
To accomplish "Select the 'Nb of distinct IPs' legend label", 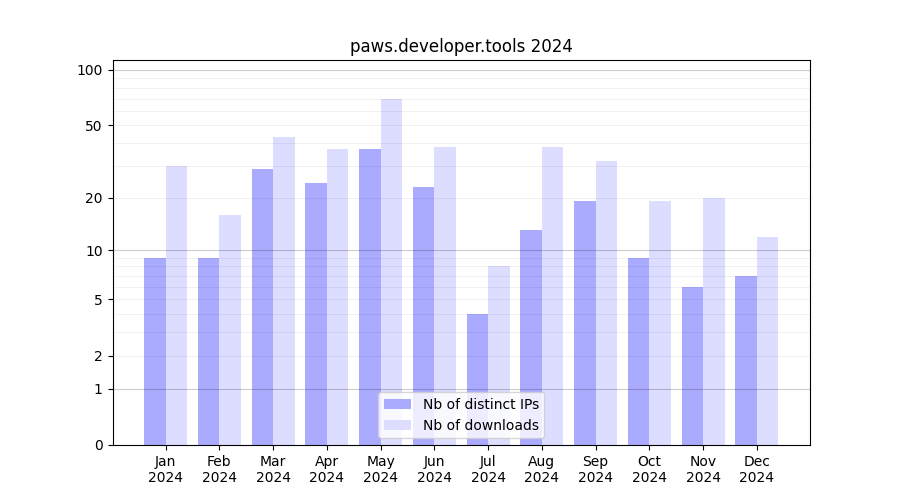I will [x=480, y=404].
